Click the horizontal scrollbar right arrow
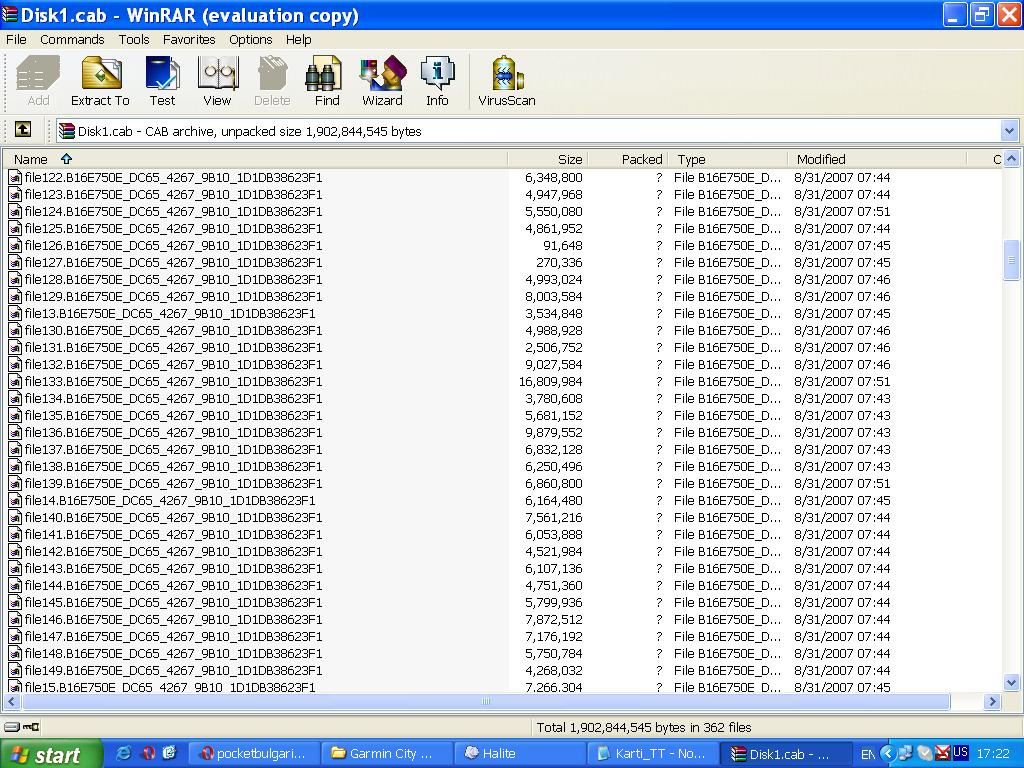 993,702
